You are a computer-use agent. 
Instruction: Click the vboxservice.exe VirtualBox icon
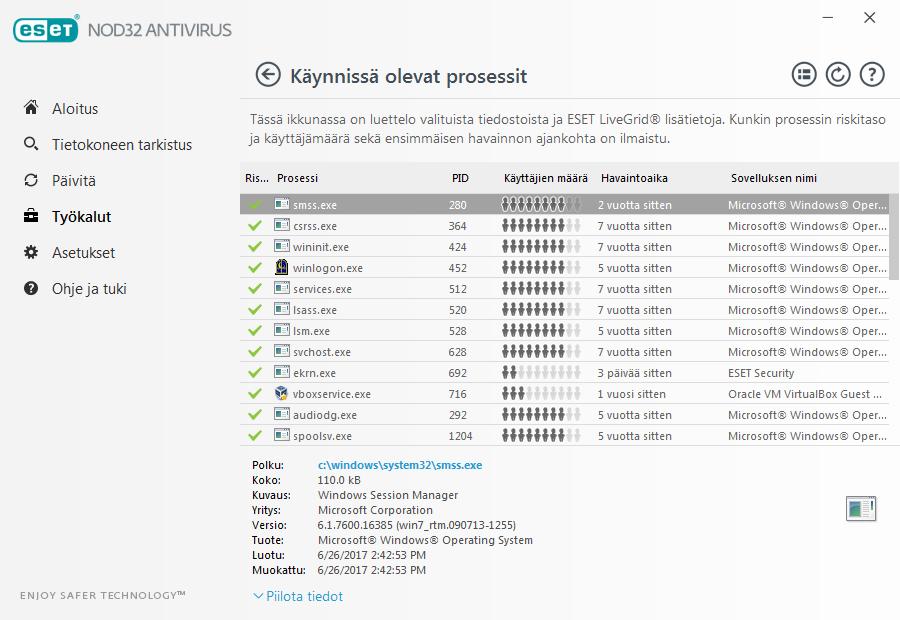pos(281,393)
